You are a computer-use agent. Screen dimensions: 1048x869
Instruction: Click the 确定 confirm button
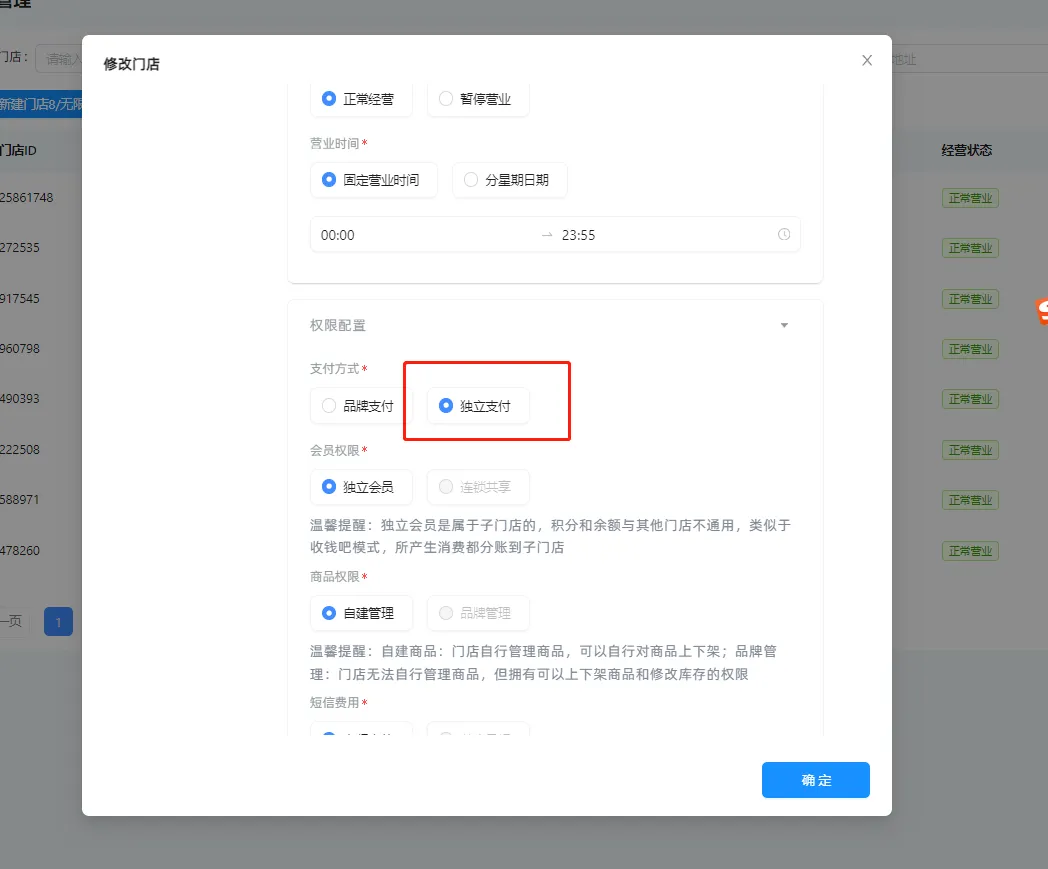coord(815,780)
